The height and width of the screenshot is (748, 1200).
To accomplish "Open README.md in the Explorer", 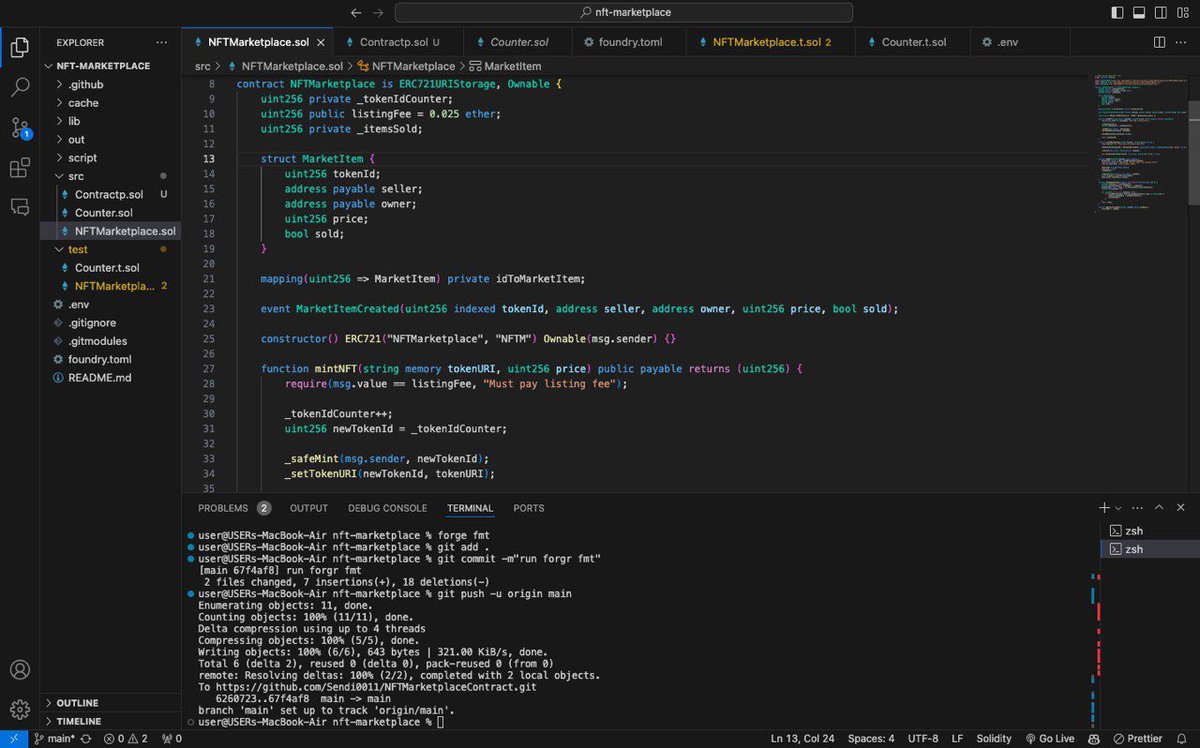I will click(99, 377).
